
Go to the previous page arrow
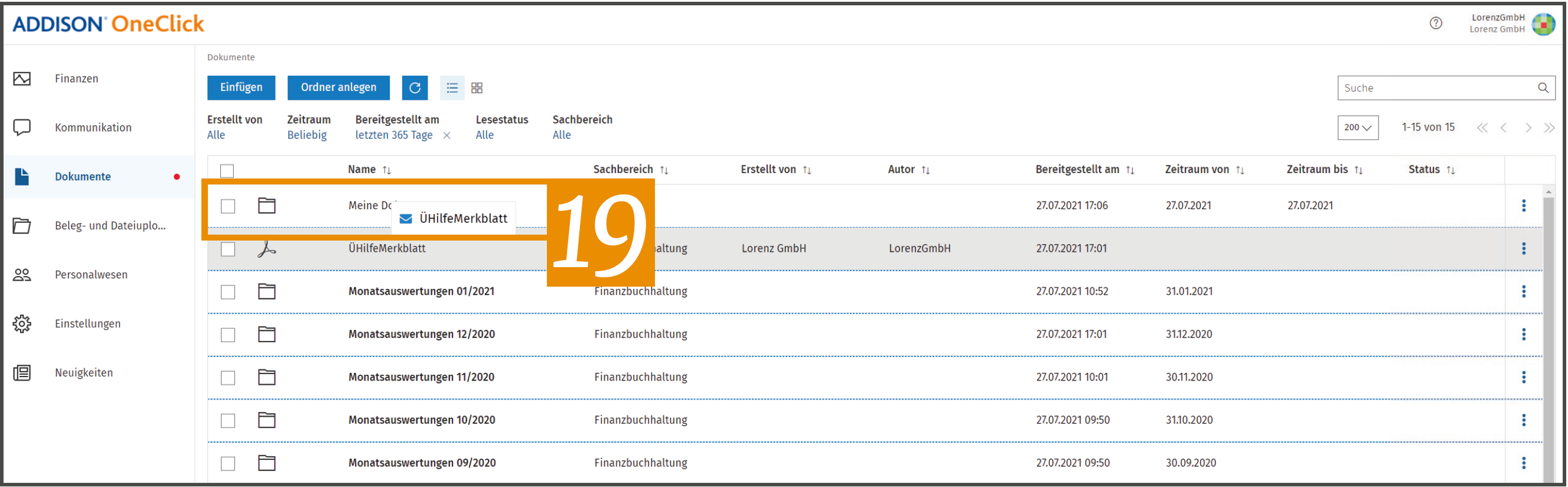1504,128
